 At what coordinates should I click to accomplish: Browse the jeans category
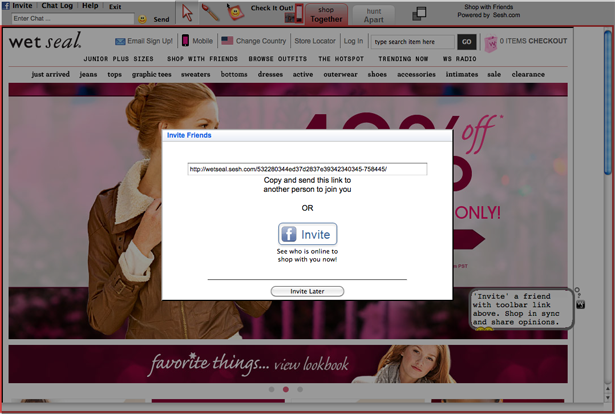click(x=88, y=74)
